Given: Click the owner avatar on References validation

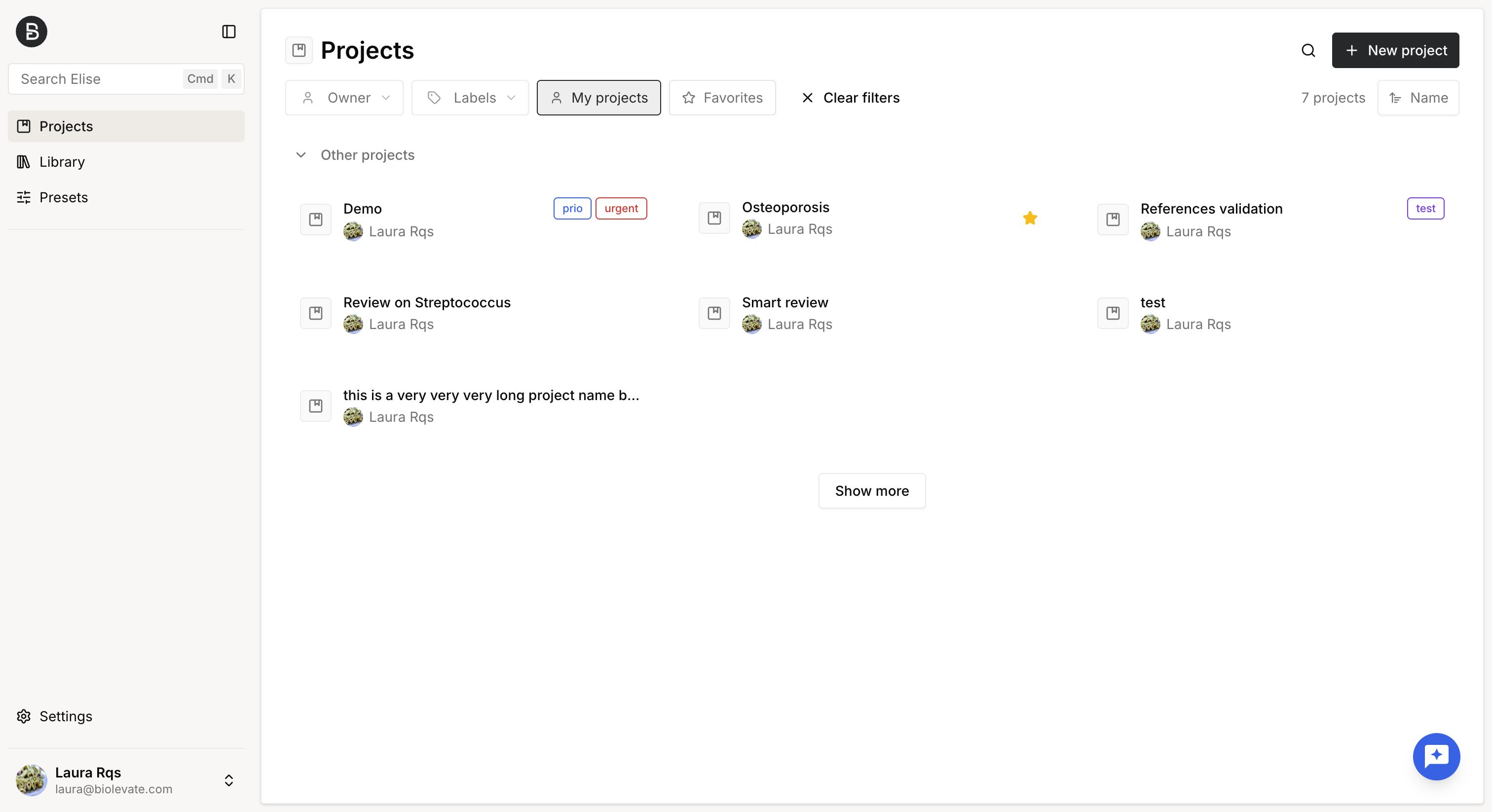Looking at the screenshot, I should click(x=1150, y=232).
